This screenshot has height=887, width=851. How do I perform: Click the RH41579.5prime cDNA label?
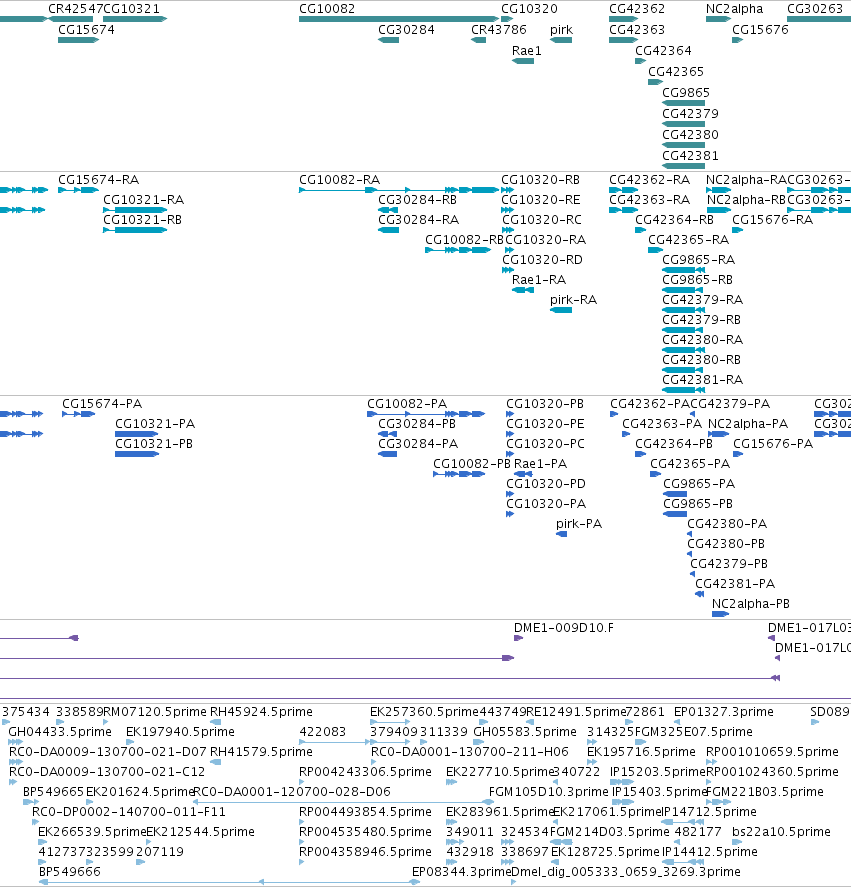pos(261,752)
